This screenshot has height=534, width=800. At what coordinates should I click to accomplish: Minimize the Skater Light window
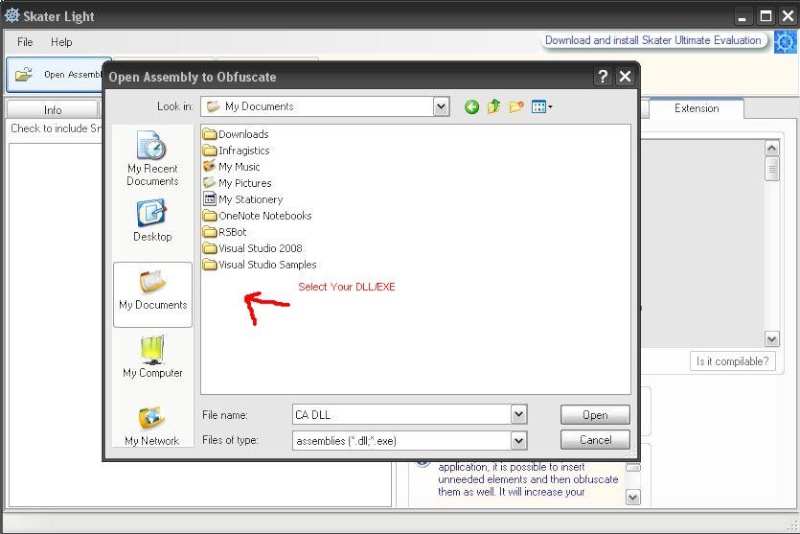(x=742, y=17)
